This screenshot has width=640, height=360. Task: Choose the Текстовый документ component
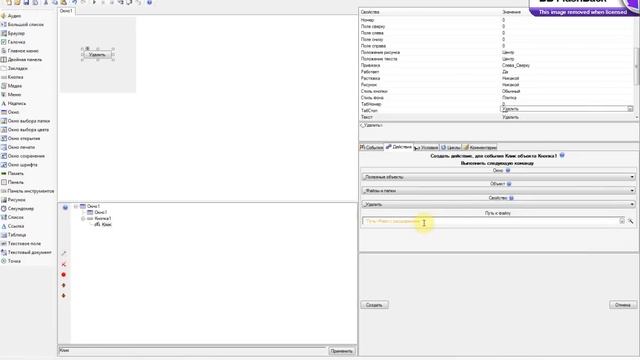(26, 253)
